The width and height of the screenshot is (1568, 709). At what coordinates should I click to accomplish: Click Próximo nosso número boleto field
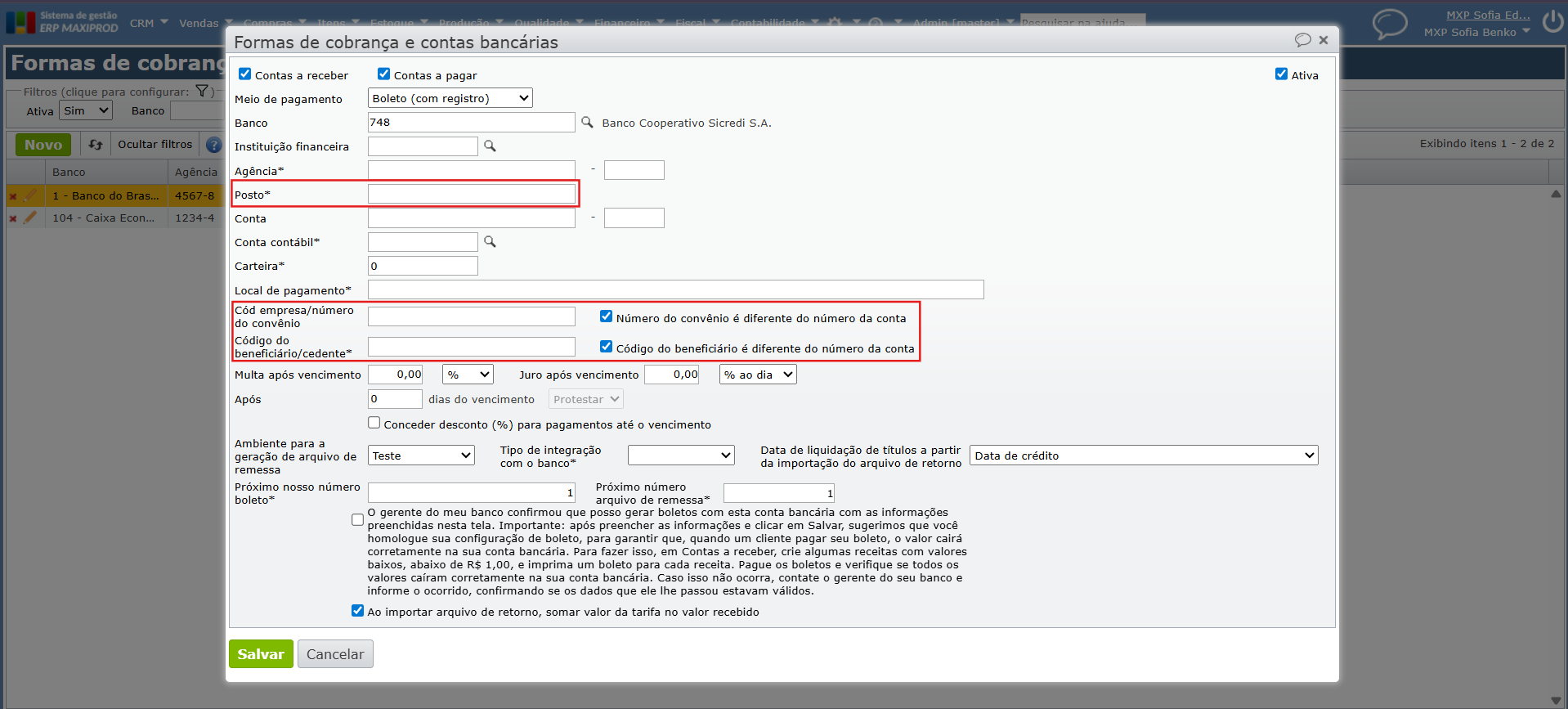[472, 492]
